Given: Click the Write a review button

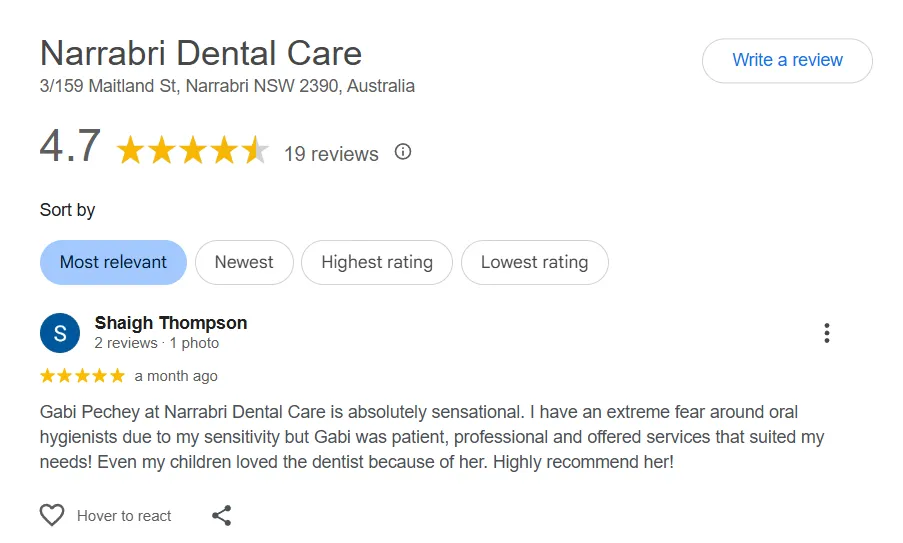Looking at the screenshot, I should [x=787, y=60].
